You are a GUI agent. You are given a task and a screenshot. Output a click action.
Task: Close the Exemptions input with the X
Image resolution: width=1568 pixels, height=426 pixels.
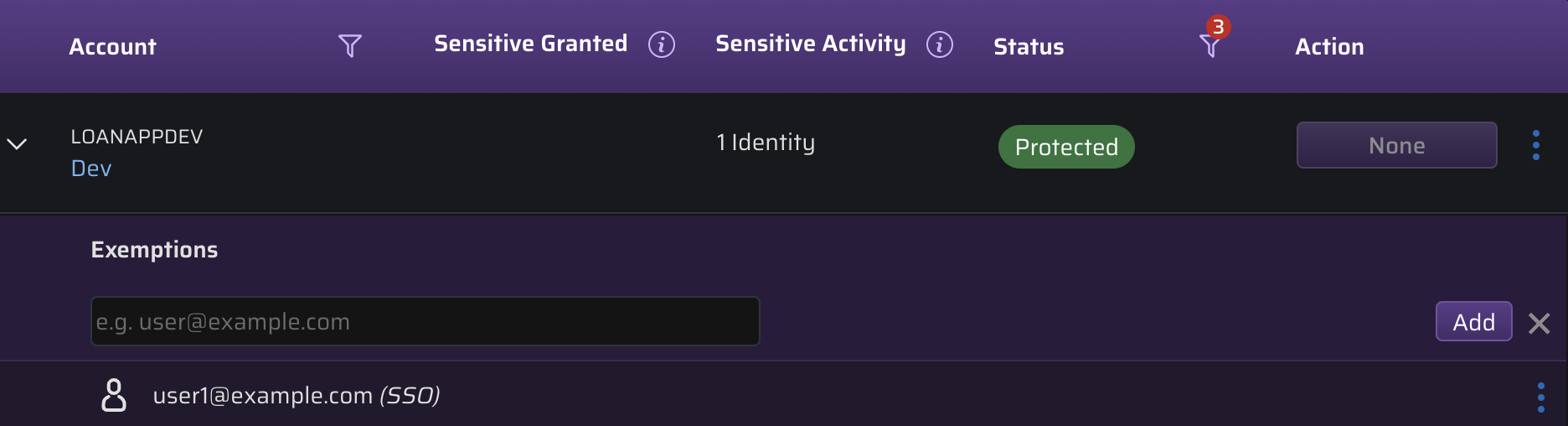(x=1540, y=323)
